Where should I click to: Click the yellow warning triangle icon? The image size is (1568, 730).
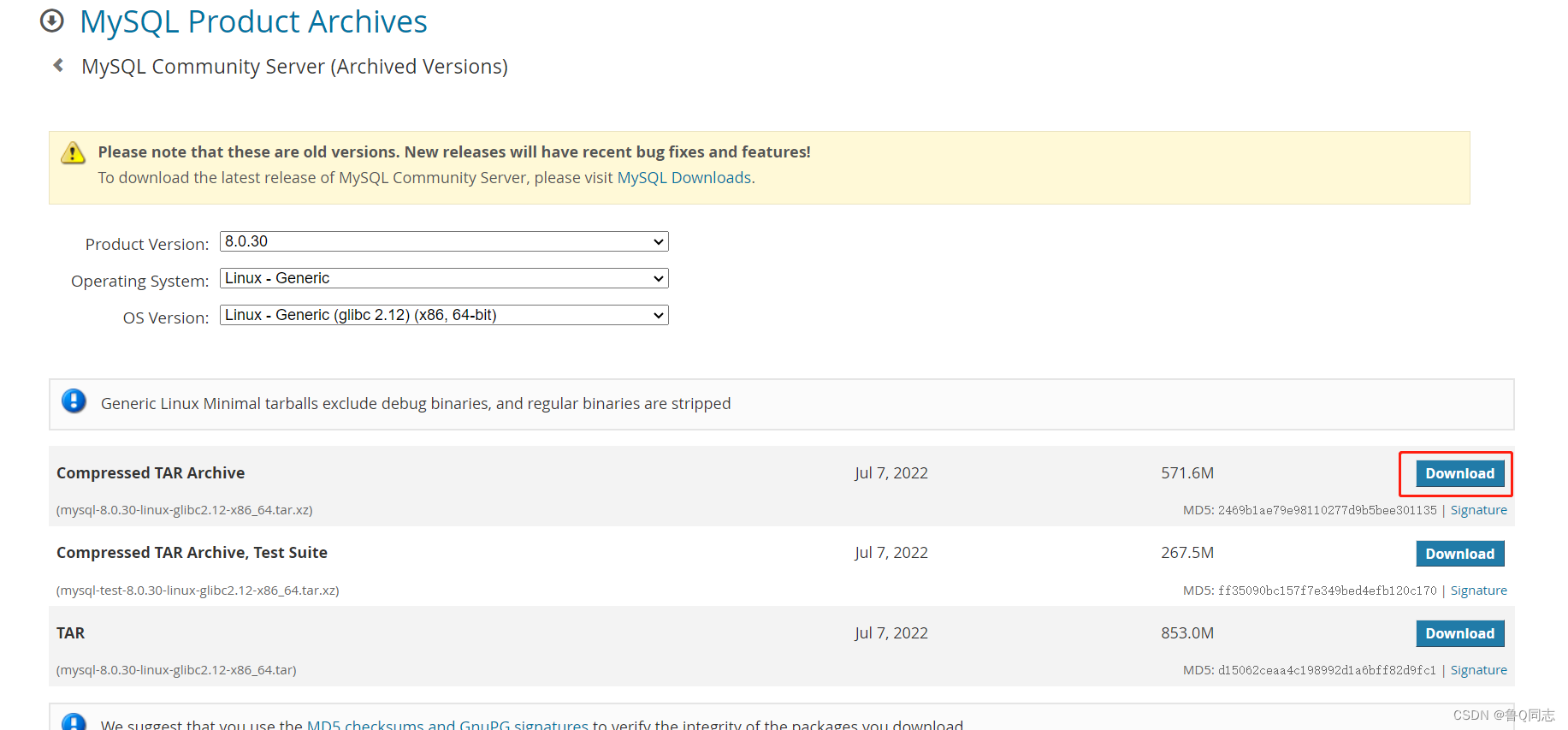pyautogui.click(x=74, y=153)
